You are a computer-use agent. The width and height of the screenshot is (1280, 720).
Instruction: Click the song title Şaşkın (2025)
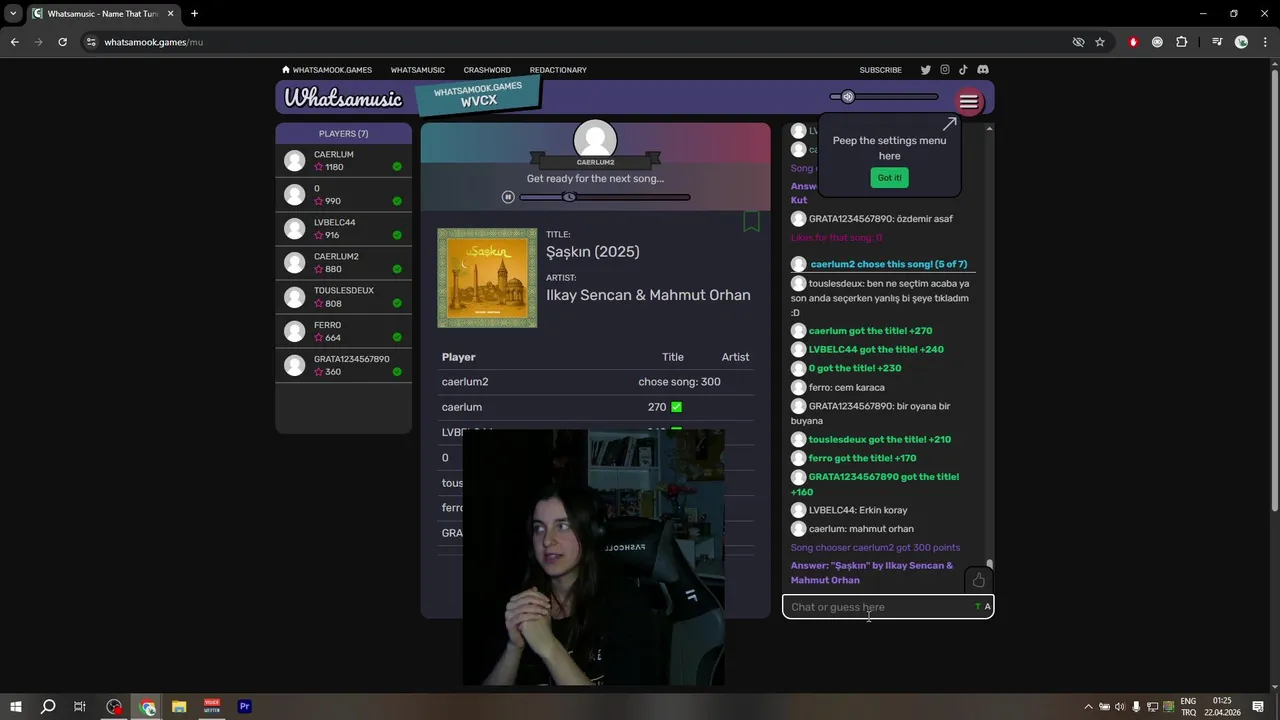[x=593, y=252]
